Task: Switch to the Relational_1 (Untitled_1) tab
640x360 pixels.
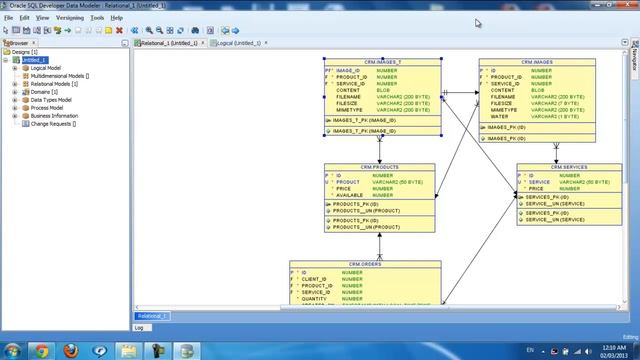Action: 169,43
